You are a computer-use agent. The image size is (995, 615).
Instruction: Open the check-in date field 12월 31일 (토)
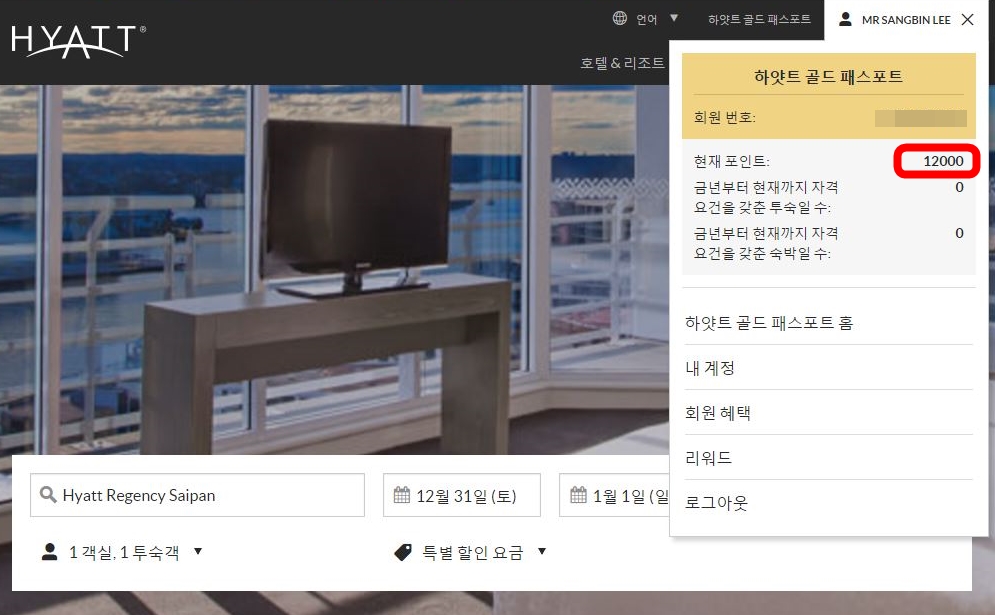pyautogui.click(x=461, y=495)
